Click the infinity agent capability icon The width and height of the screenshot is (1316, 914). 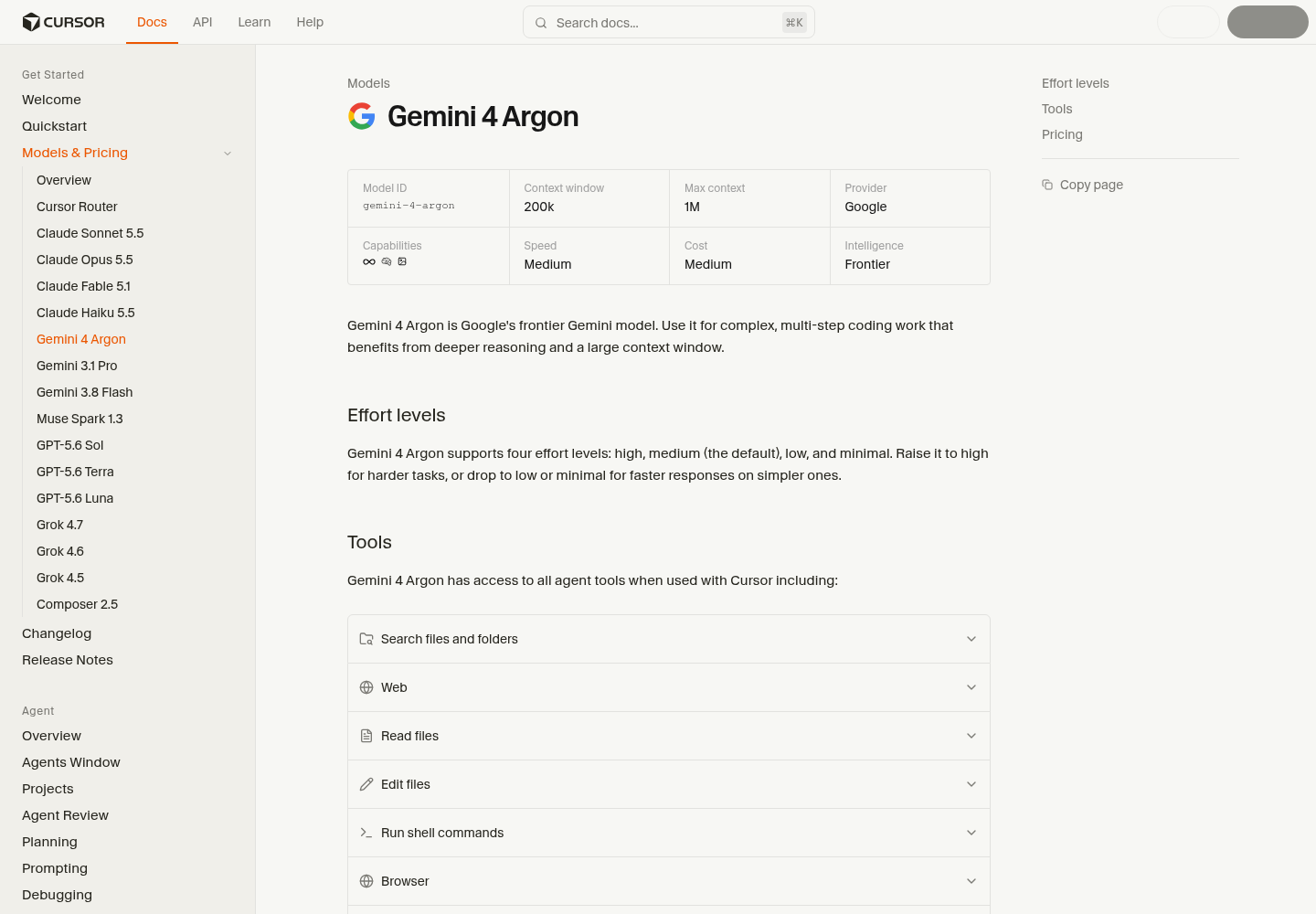[x=369, y=262]
